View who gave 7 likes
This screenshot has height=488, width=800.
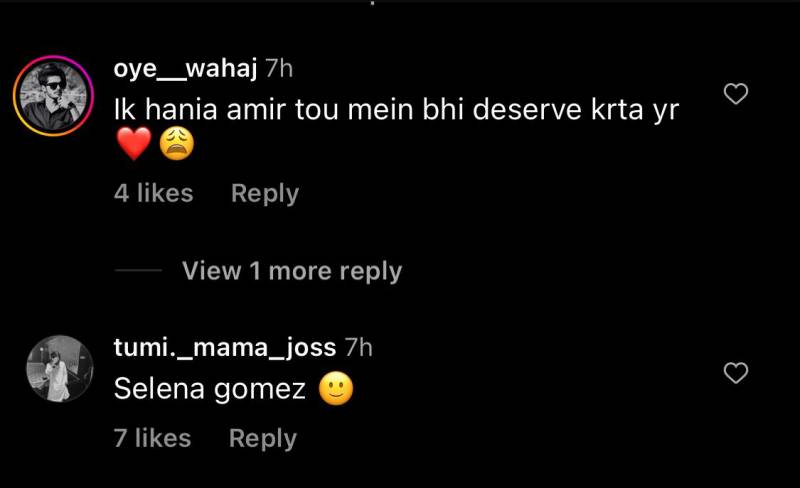(x=153, y=438)
